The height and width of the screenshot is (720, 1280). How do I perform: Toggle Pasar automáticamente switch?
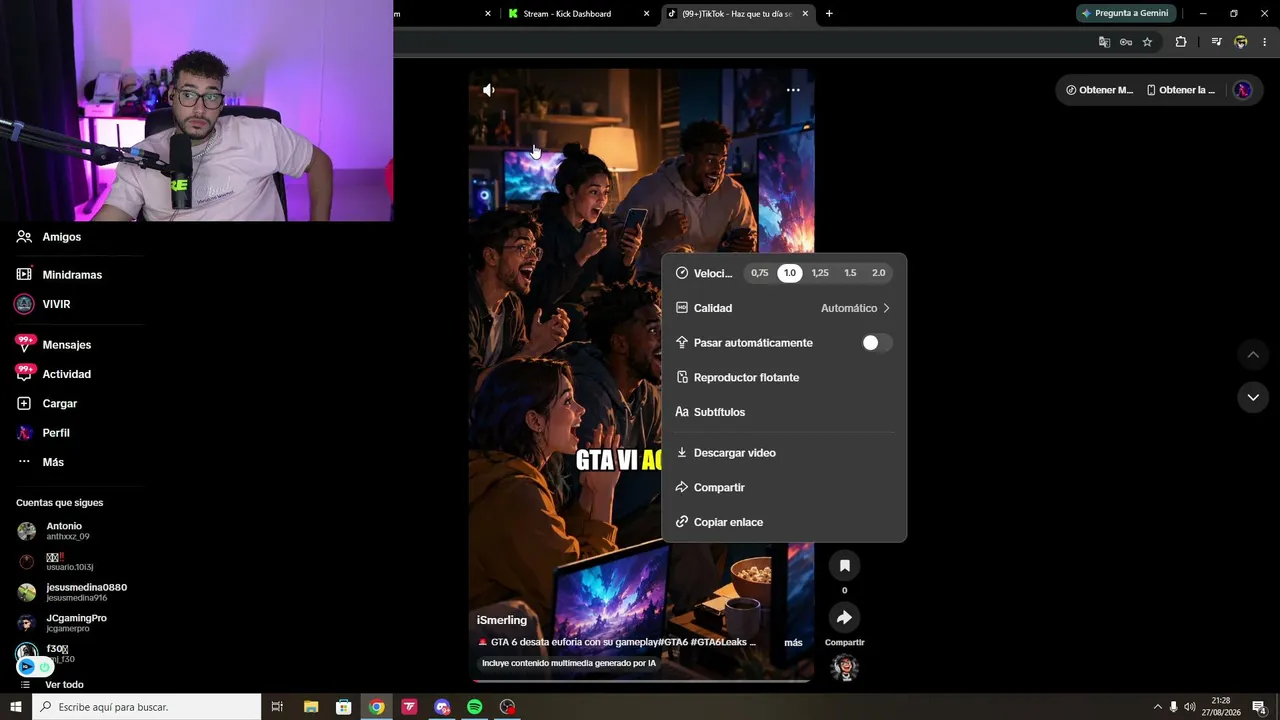click(x=877, y=343)
